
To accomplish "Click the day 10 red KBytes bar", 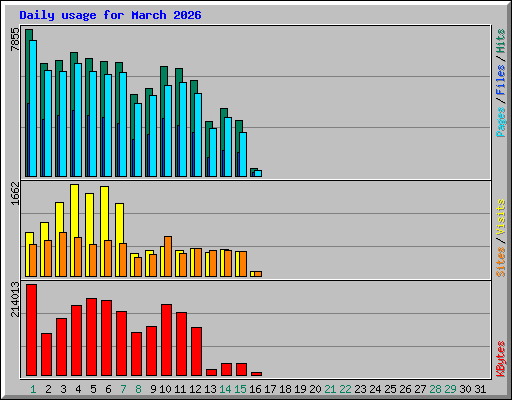I will tap(166, 340).
